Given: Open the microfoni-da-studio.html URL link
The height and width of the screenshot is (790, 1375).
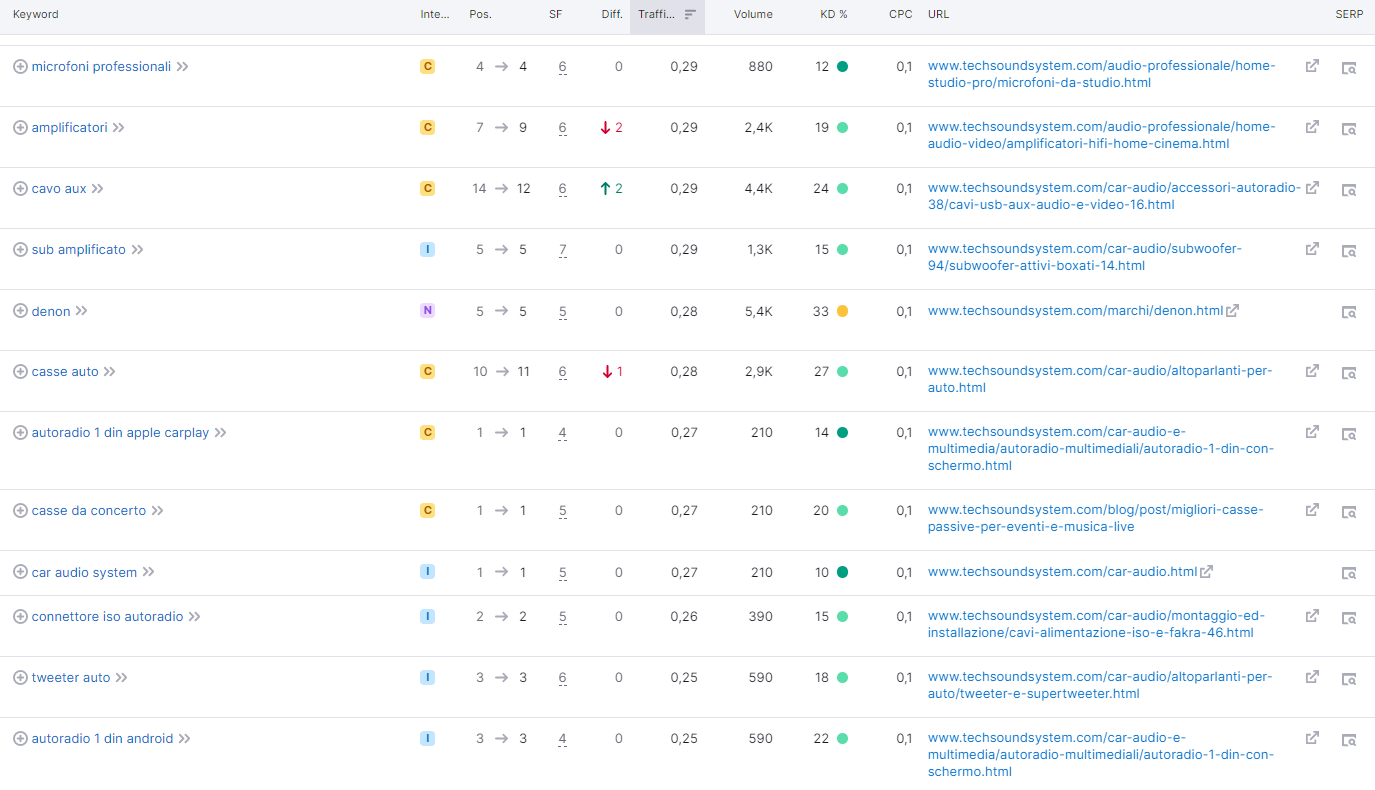Looking at the screenshot, I should (x=1101, y=75).
